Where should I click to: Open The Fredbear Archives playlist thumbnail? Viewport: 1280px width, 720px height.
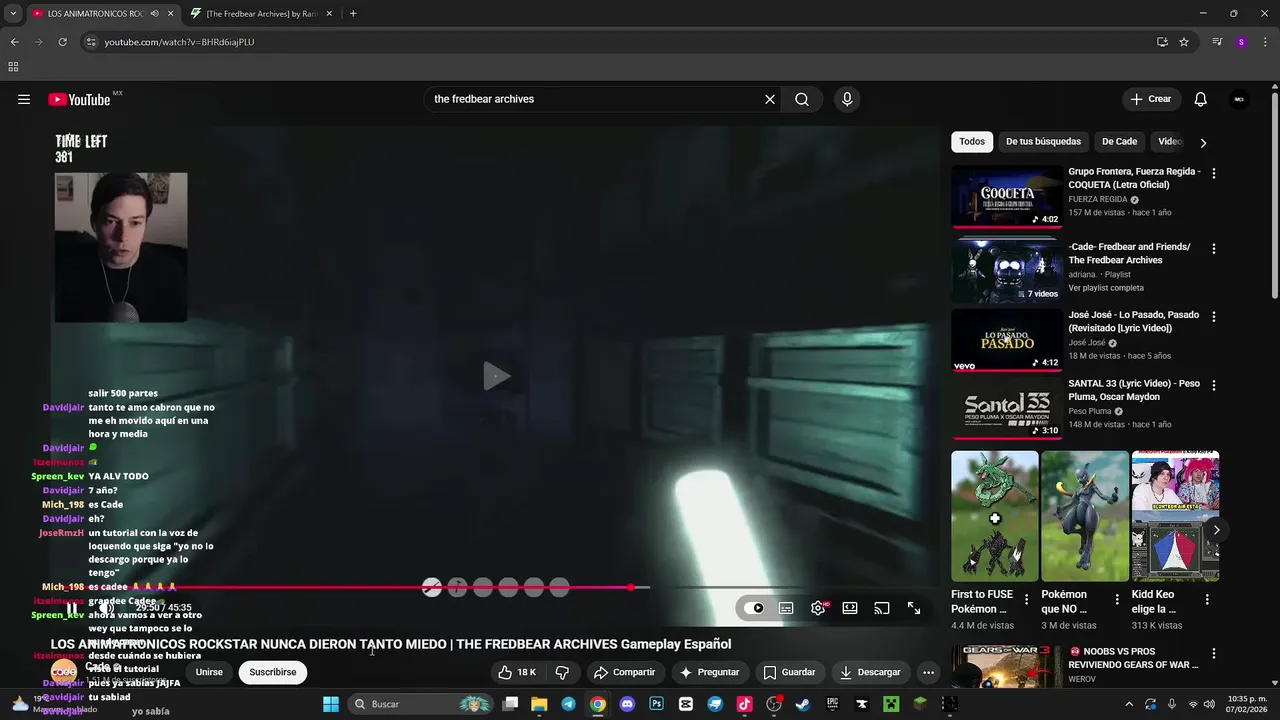point(1007,270)
